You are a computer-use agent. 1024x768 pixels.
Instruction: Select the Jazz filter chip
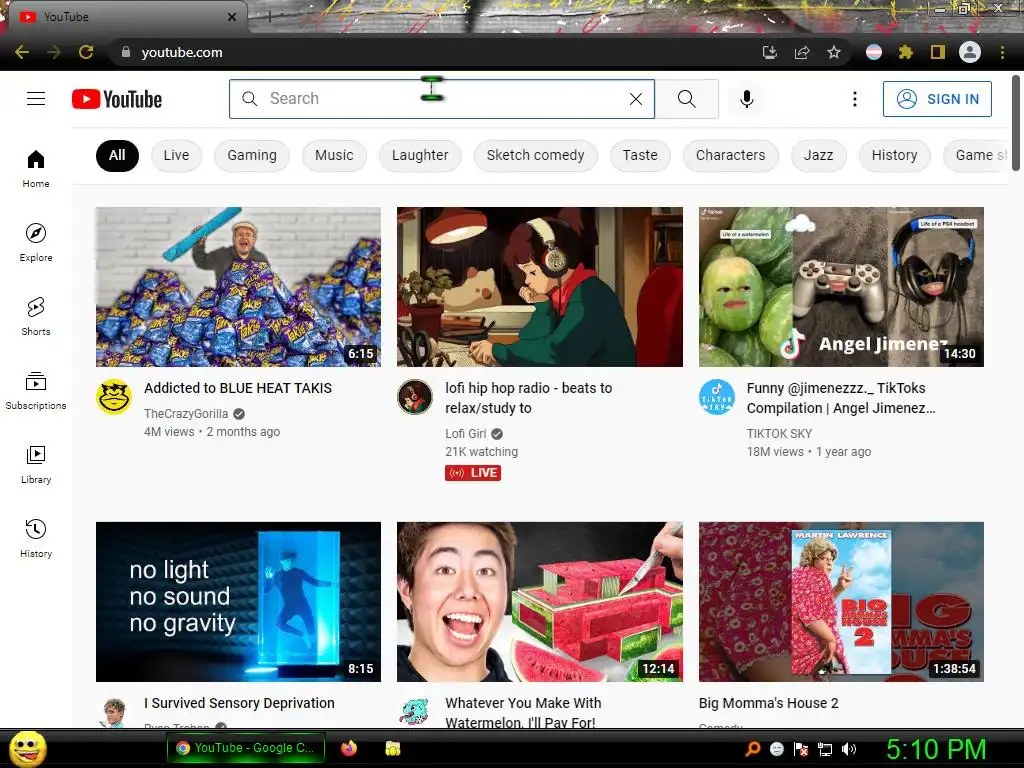pos(818,155)
